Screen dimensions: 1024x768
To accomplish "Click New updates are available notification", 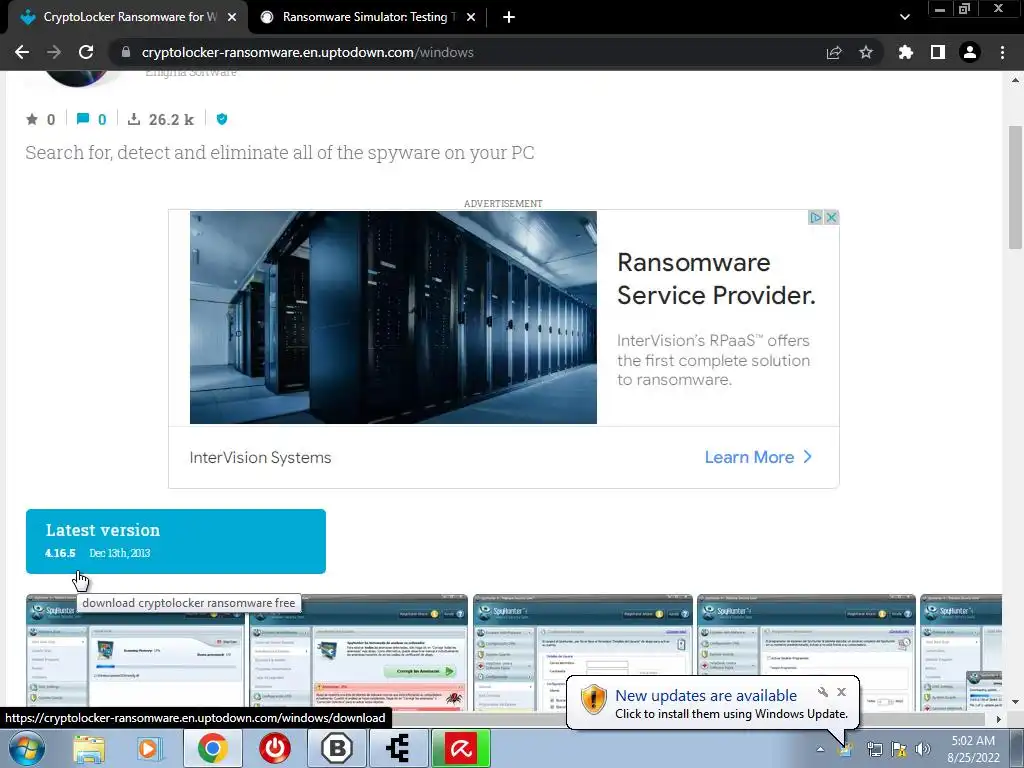I will tap(706, 696).
